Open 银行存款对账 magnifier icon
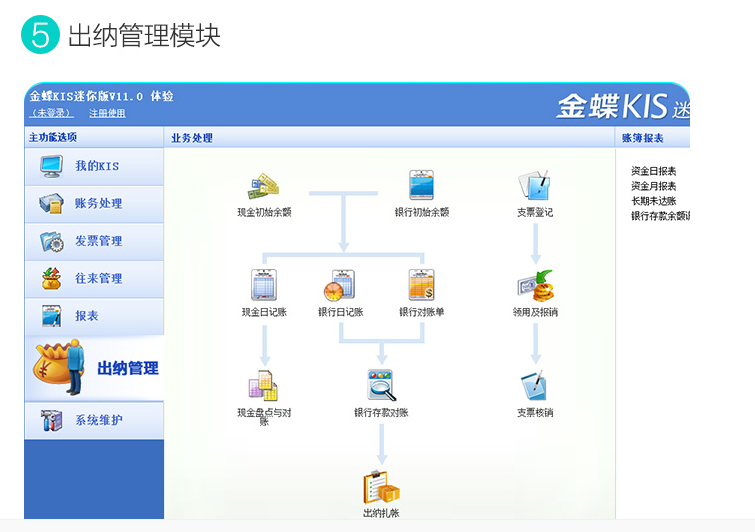The height and width of the screenshot is (532, 755). [x=381, y=386]
